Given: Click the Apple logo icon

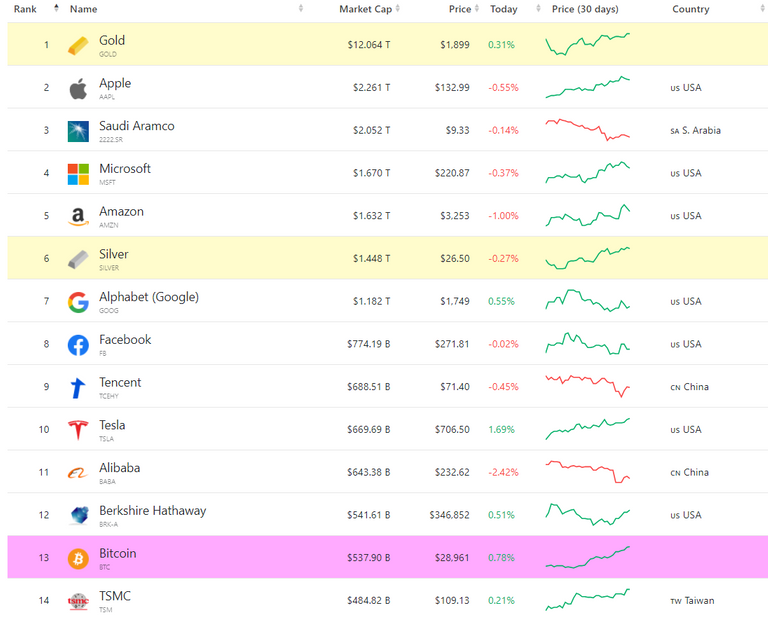Looking at the screenshot, I should [78, 89].
